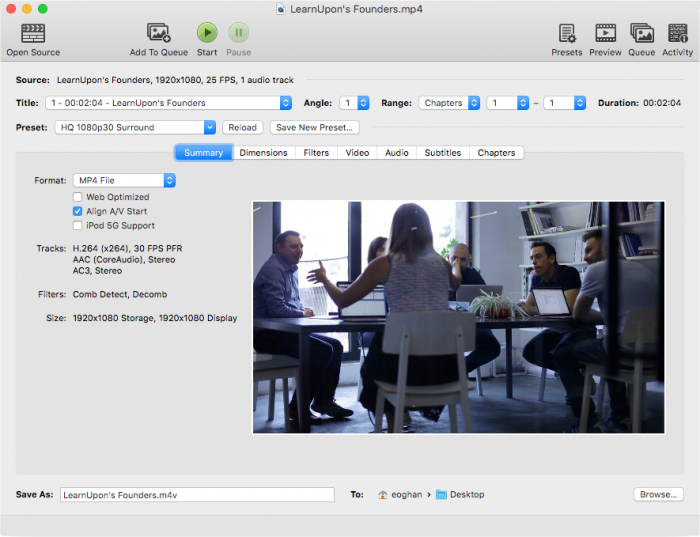
Task: Uncheck the Align A/V Start checkbox
Action: (x=78, y=211)
